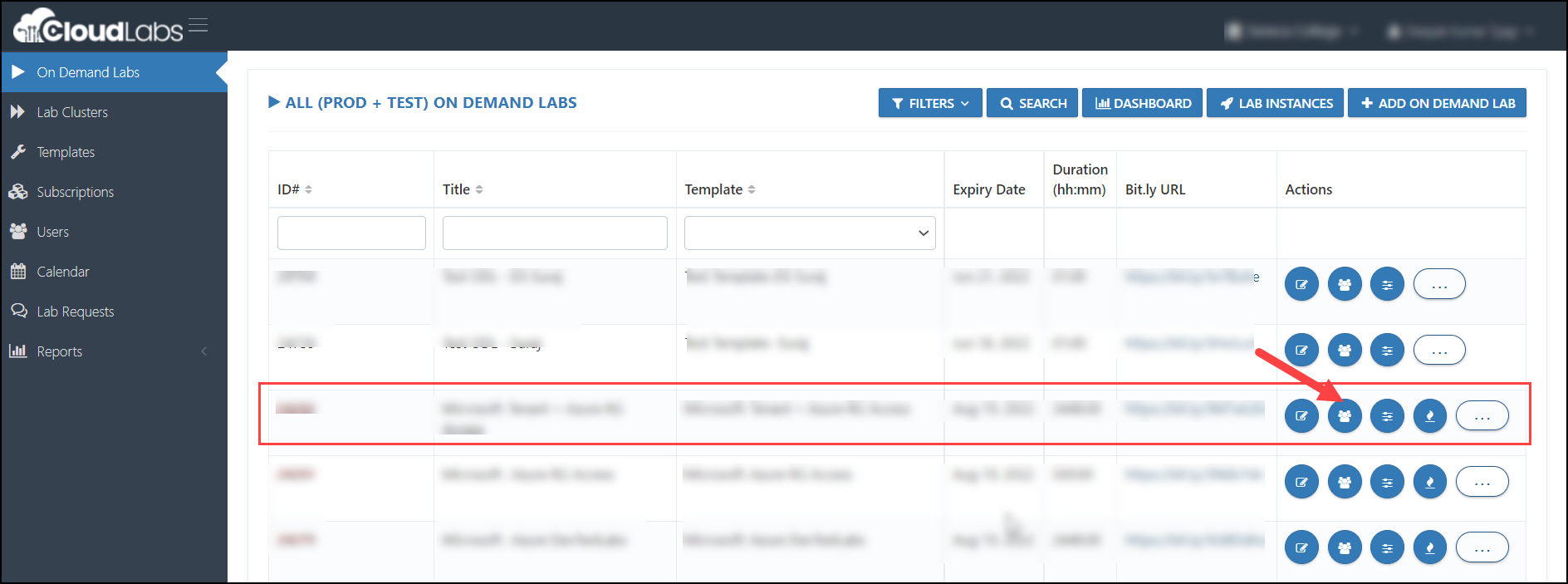
Task: Click sliders icon in bottom lab row
Action: click(x=1387, y=547)
